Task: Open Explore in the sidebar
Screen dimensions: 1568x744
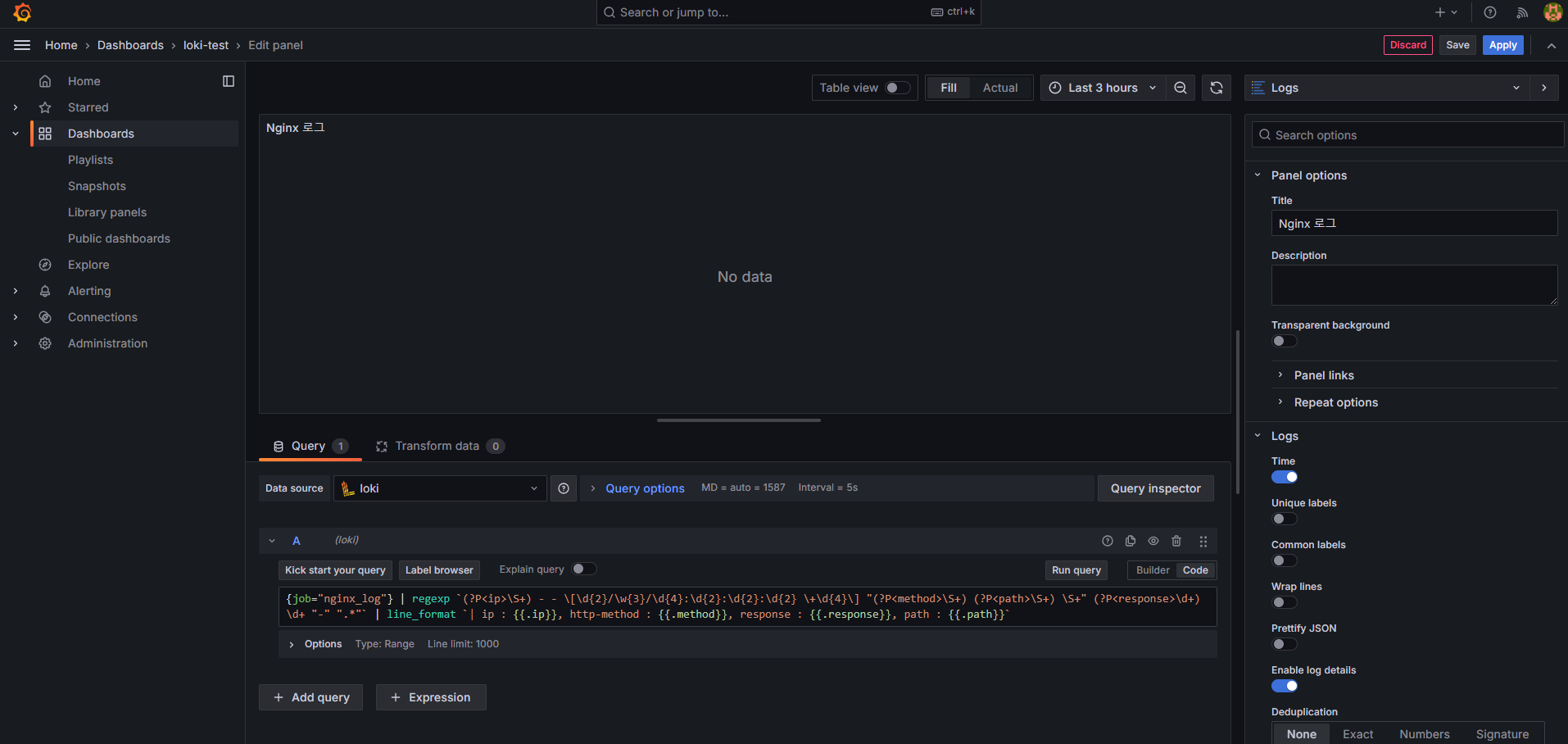Action: point(88,265)
